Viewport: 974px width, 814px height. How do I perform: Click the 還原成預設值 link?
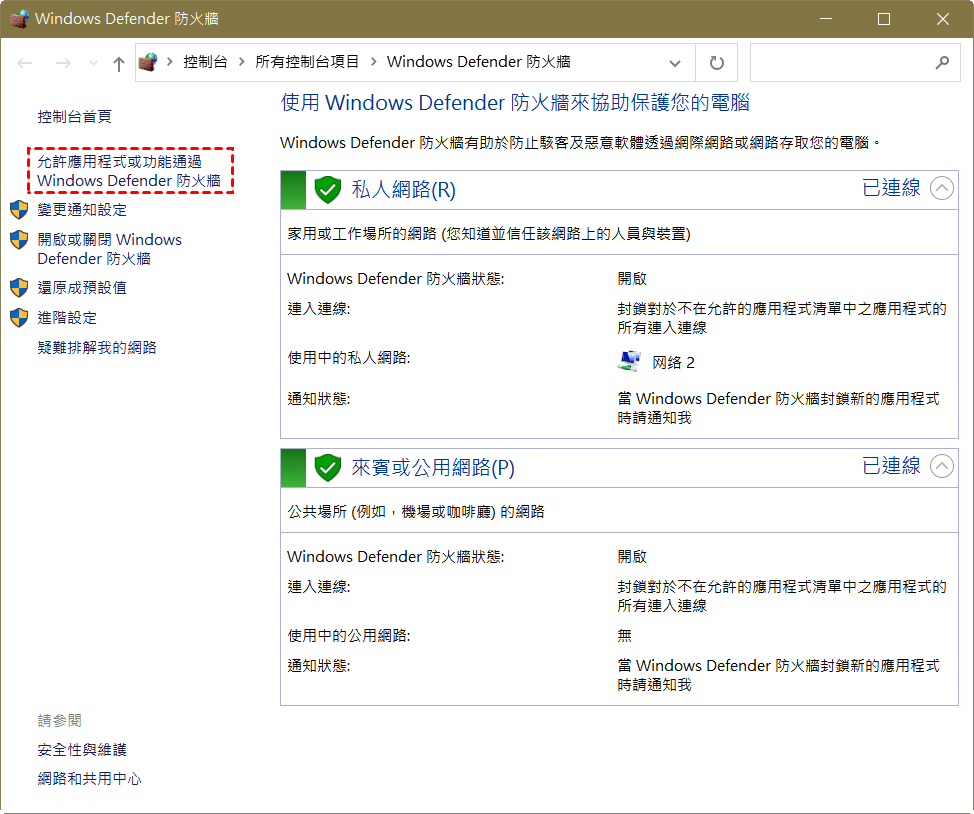coord(82,288)
